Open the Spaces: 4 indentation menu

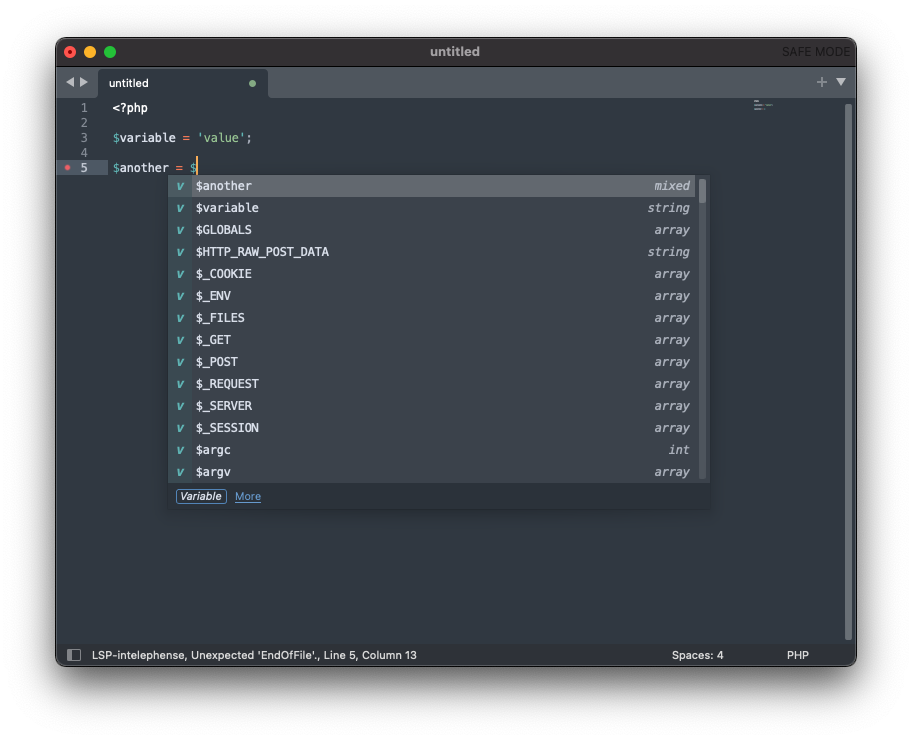[x=697, y=655]
